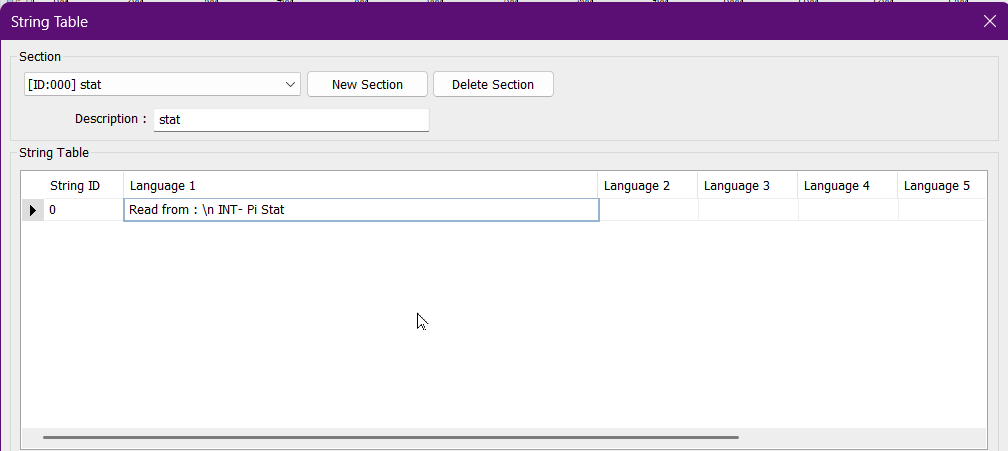Close the String Table dialog
This screenshot has width=1008, height=451.
coord(989,20)
